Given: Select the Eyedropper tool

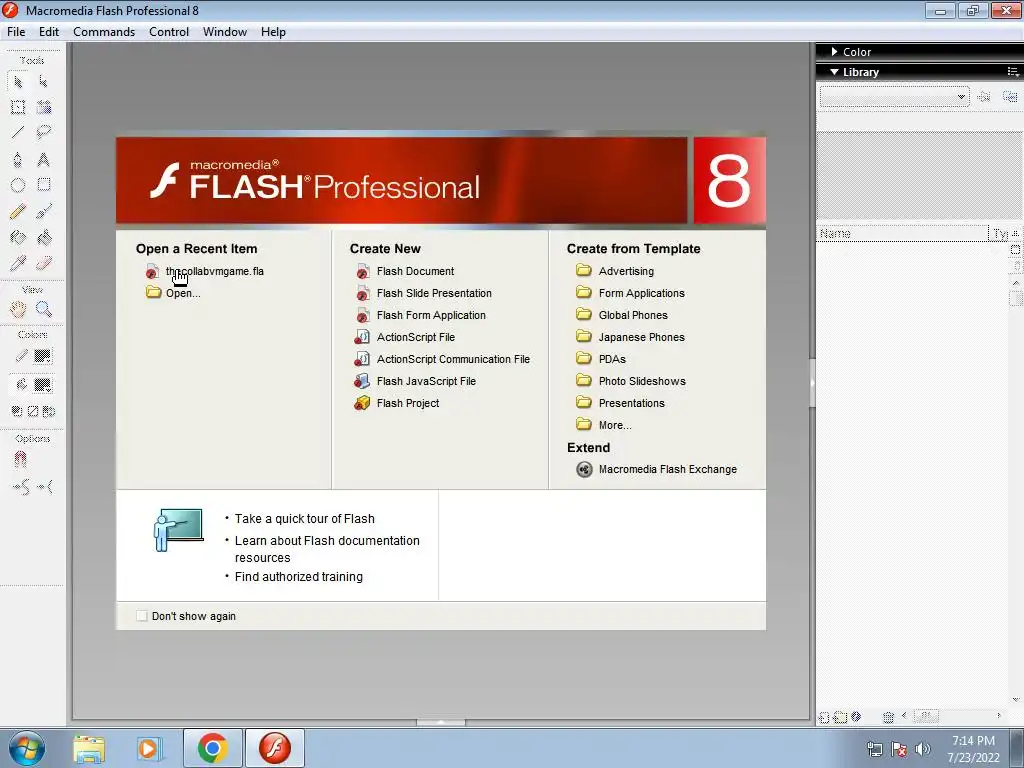Looking at the screenshot, I should 18,263.
